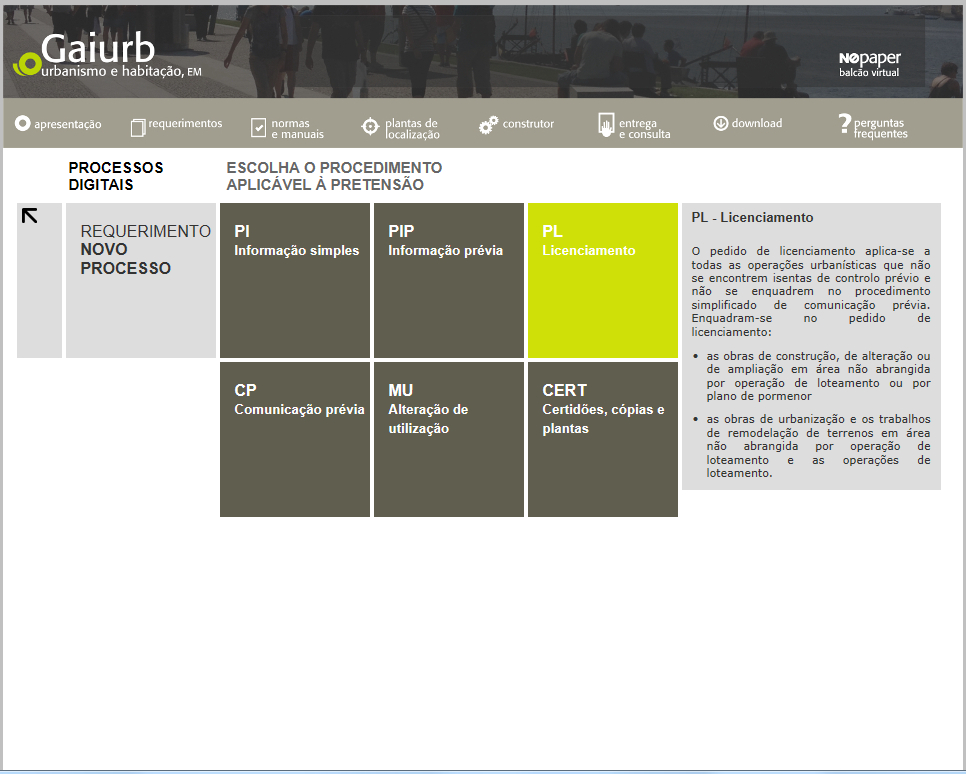Click the entrega e consulta hand icon
This screenshot has height=774, width=966.
[606, 124]
